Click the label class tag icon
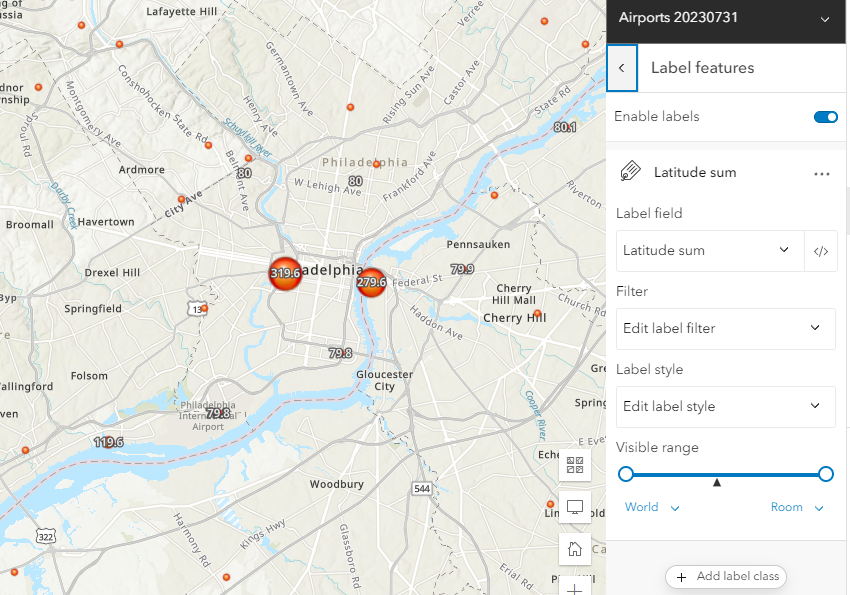The width and height of the screenshot is (850, 595). click(x=630, y=172)
